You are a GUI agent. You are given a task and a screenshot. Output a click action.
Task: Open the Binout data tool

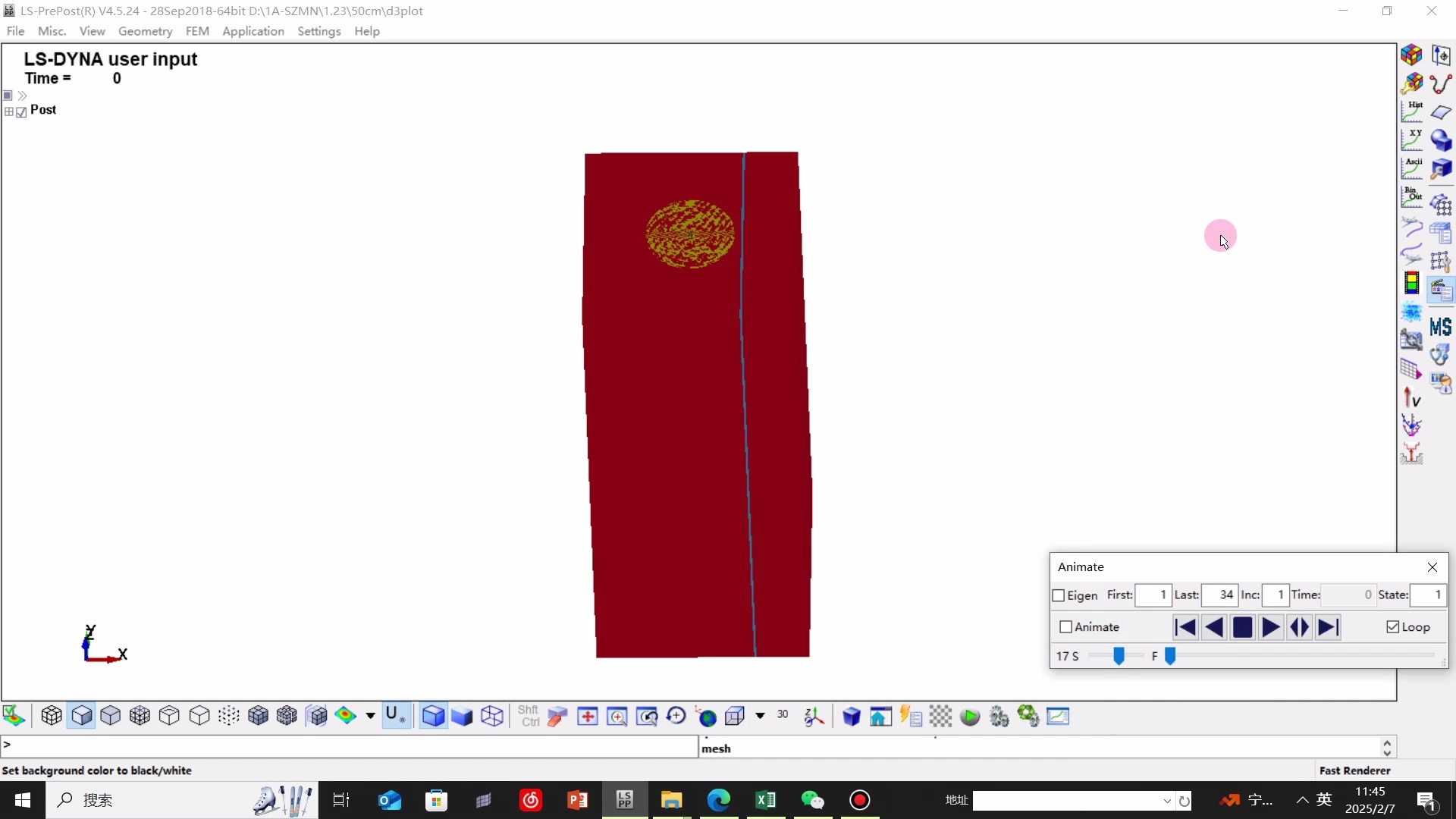[x=1411, y=197]
